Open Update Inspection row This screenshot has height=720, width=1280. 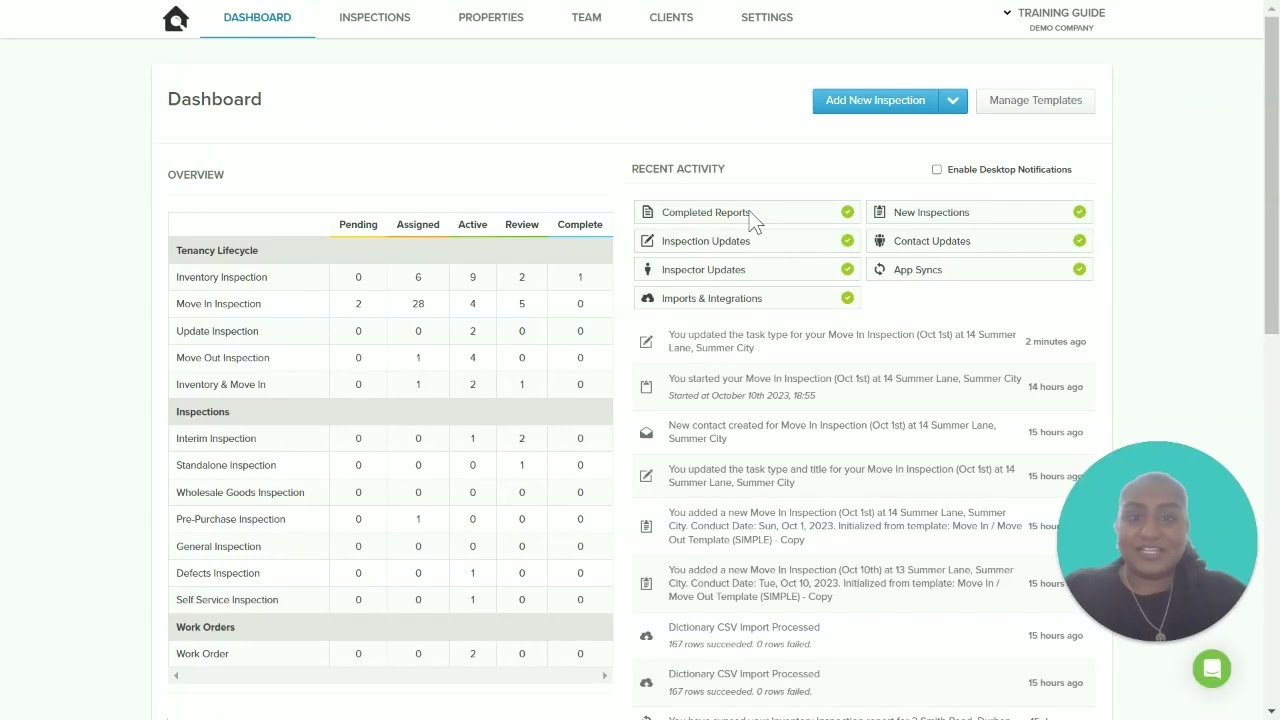[217, 331]
